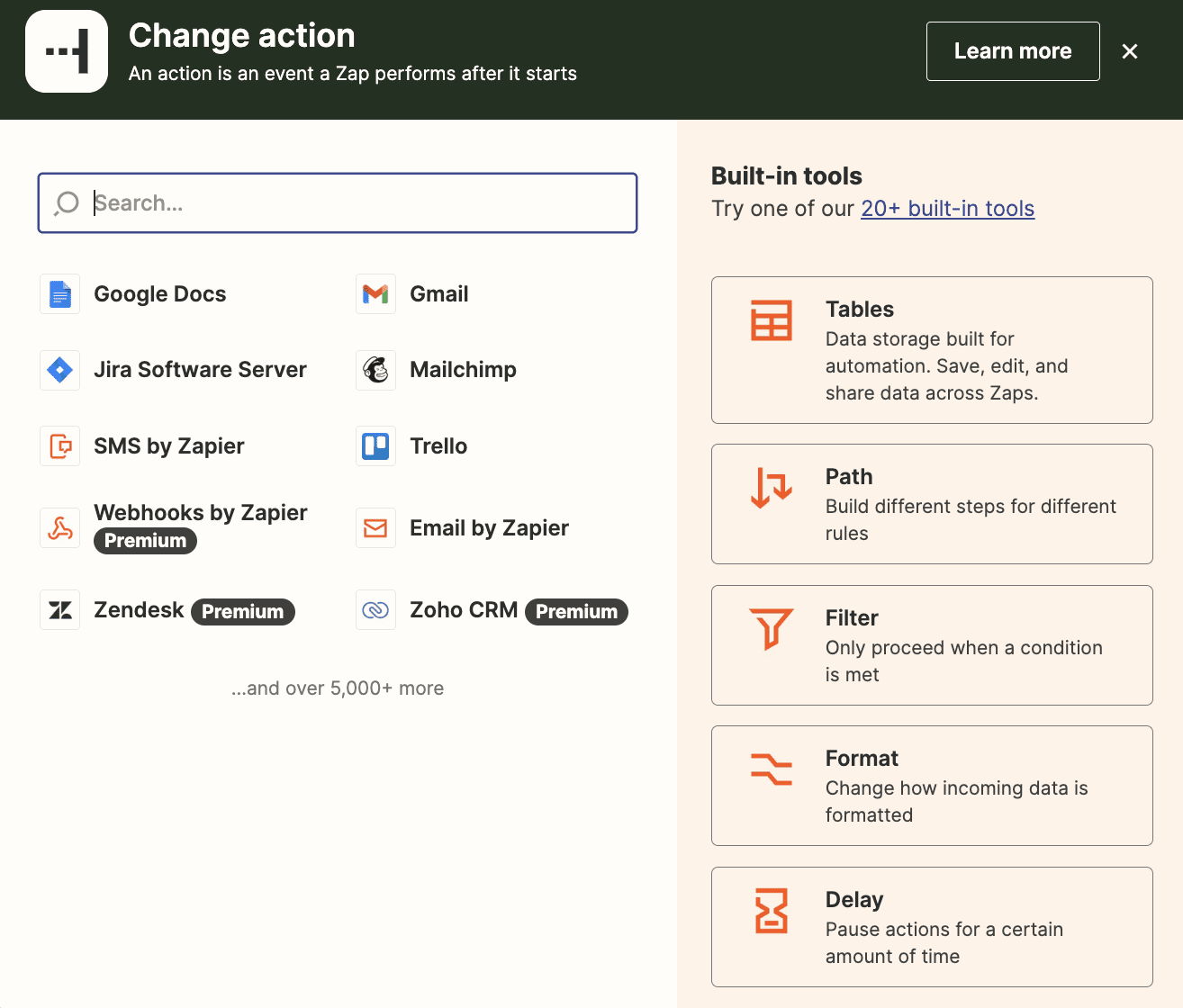Close the Change action dialog
Screen dimensions: 1183x1008
[x=1130, y=51]
